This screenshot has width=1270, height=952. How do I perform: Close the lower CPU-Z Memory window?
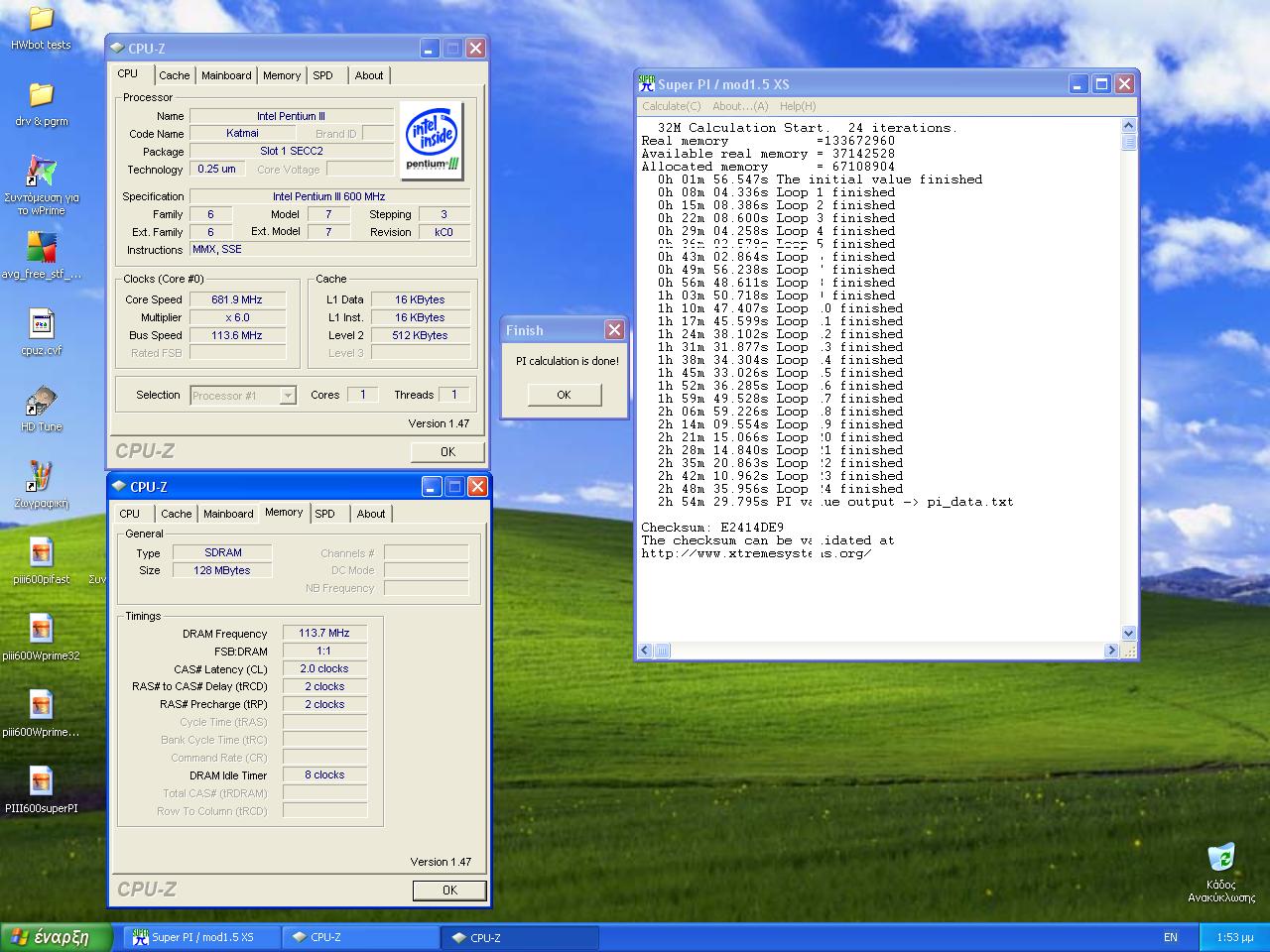click(477, 486)
